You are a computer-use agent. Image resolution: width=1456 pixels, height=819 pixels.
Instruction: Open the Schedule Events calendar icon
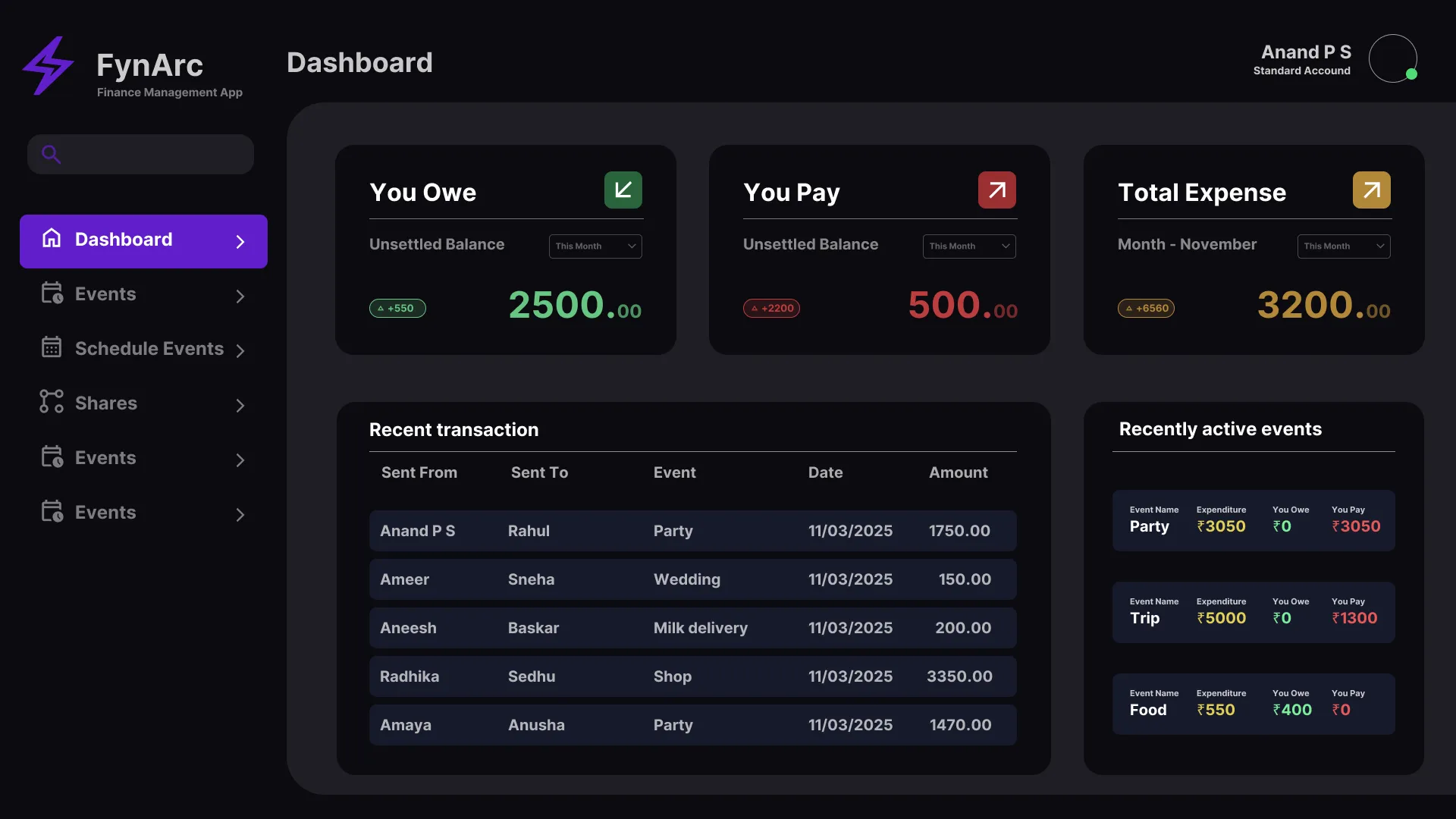point(51,347)
